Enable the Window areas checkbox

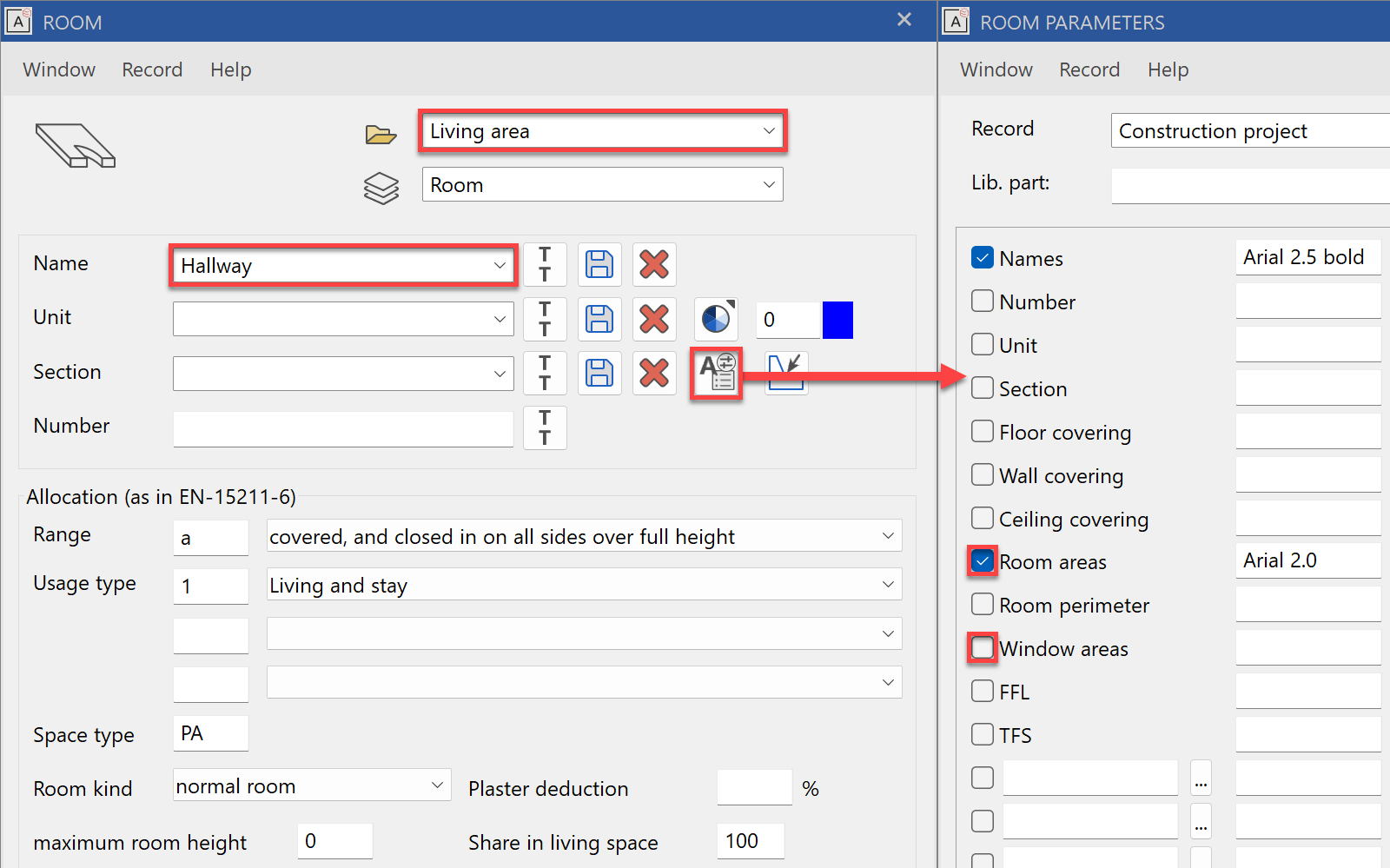point(983,648)
